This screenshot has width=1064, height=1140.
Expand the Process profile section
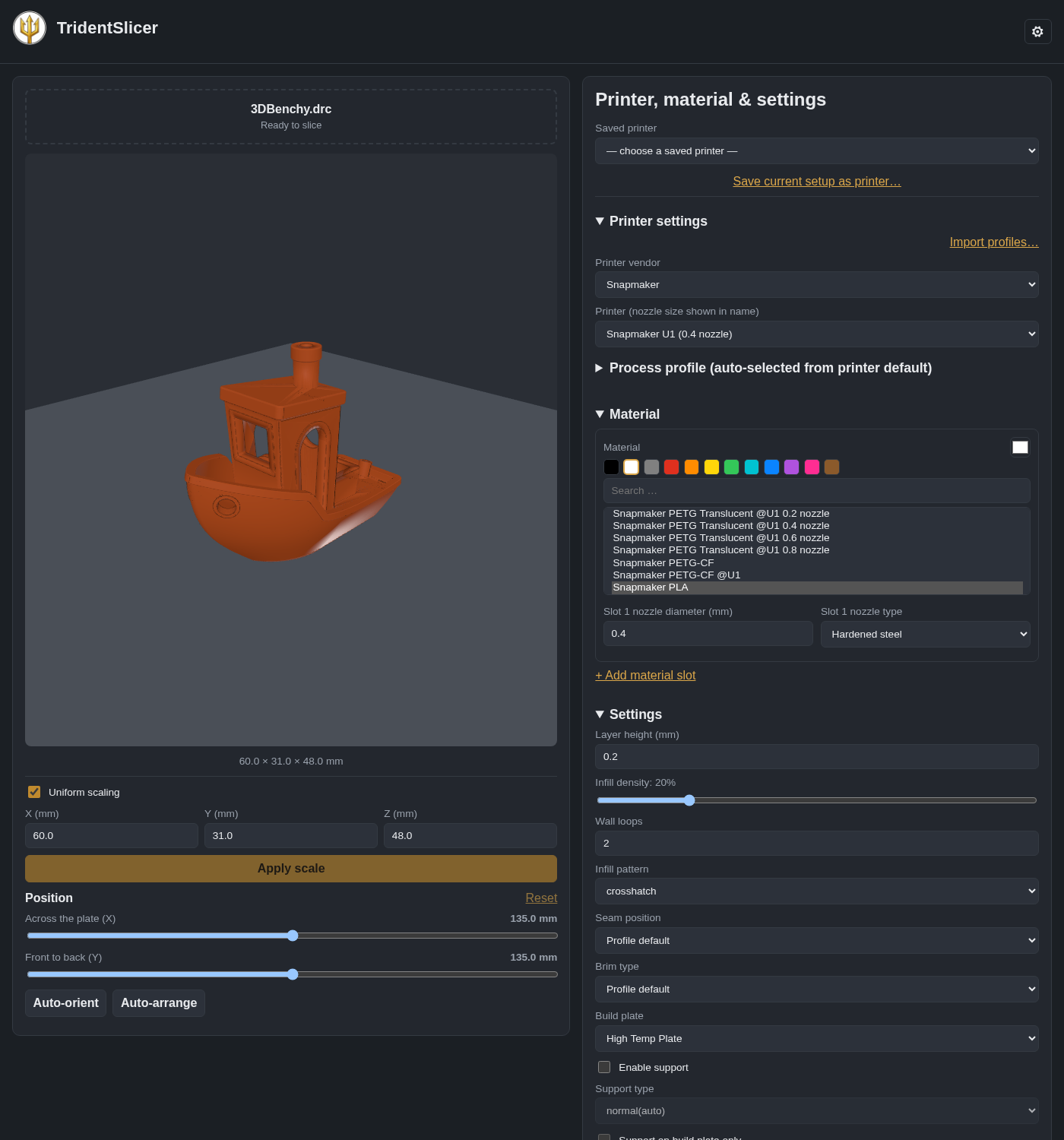(763, 368)
